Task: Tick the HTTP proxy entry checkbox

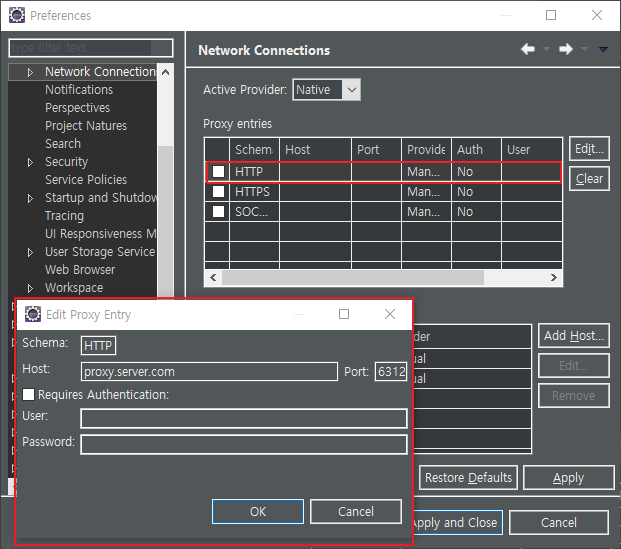Action: coord(218,172)
